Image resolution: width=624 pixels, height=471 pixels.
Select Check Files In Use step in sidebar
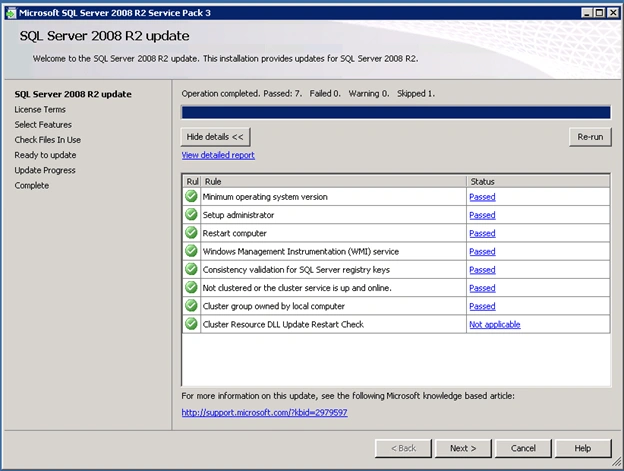(47, 140)
